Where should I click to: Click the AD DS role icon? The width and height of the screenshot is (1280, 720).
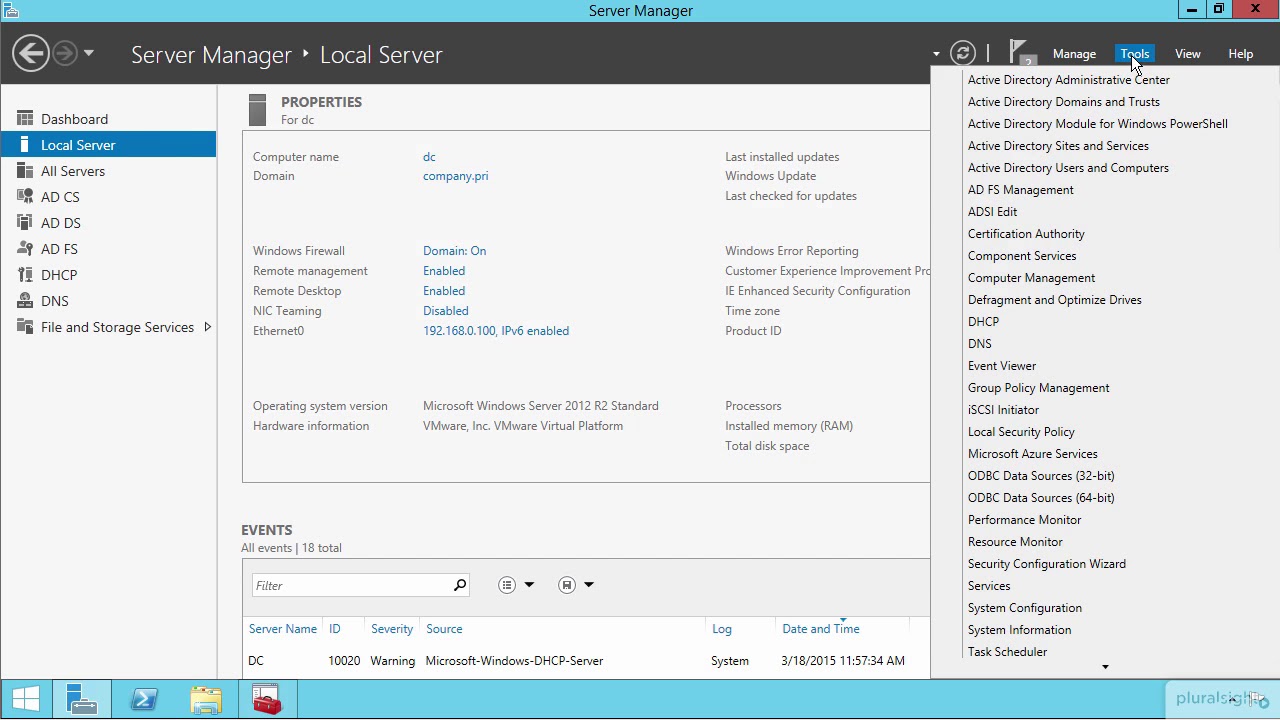(25, 223)
